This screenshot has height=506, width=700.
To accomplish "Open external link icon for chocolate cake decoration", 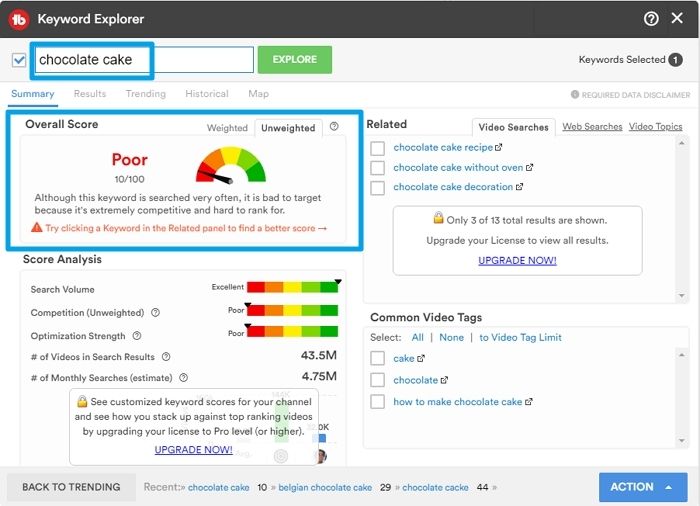I will click(x=519, y=187).
